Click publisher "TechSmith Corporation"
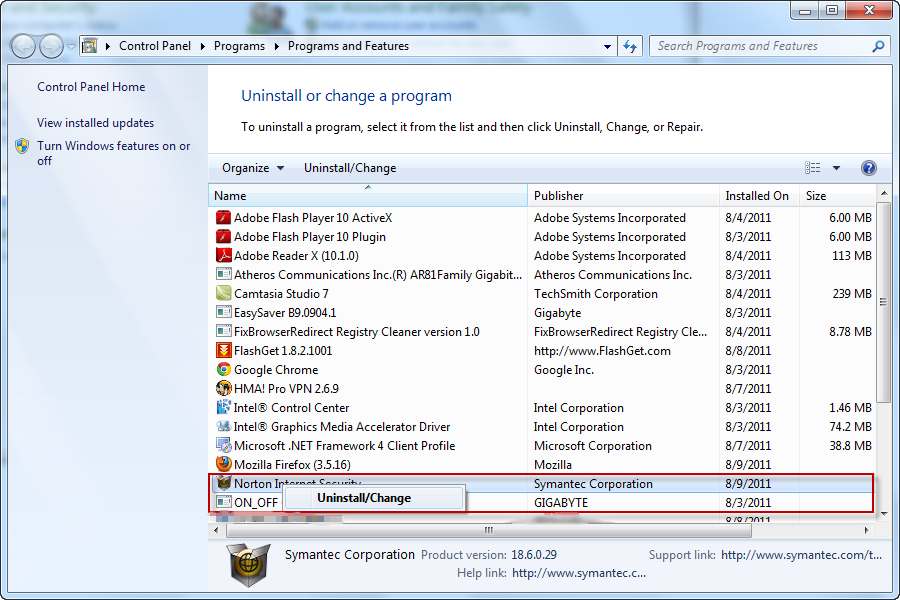Image resolution: width=900 pixels, height=600 pixels. pos(596,294)
